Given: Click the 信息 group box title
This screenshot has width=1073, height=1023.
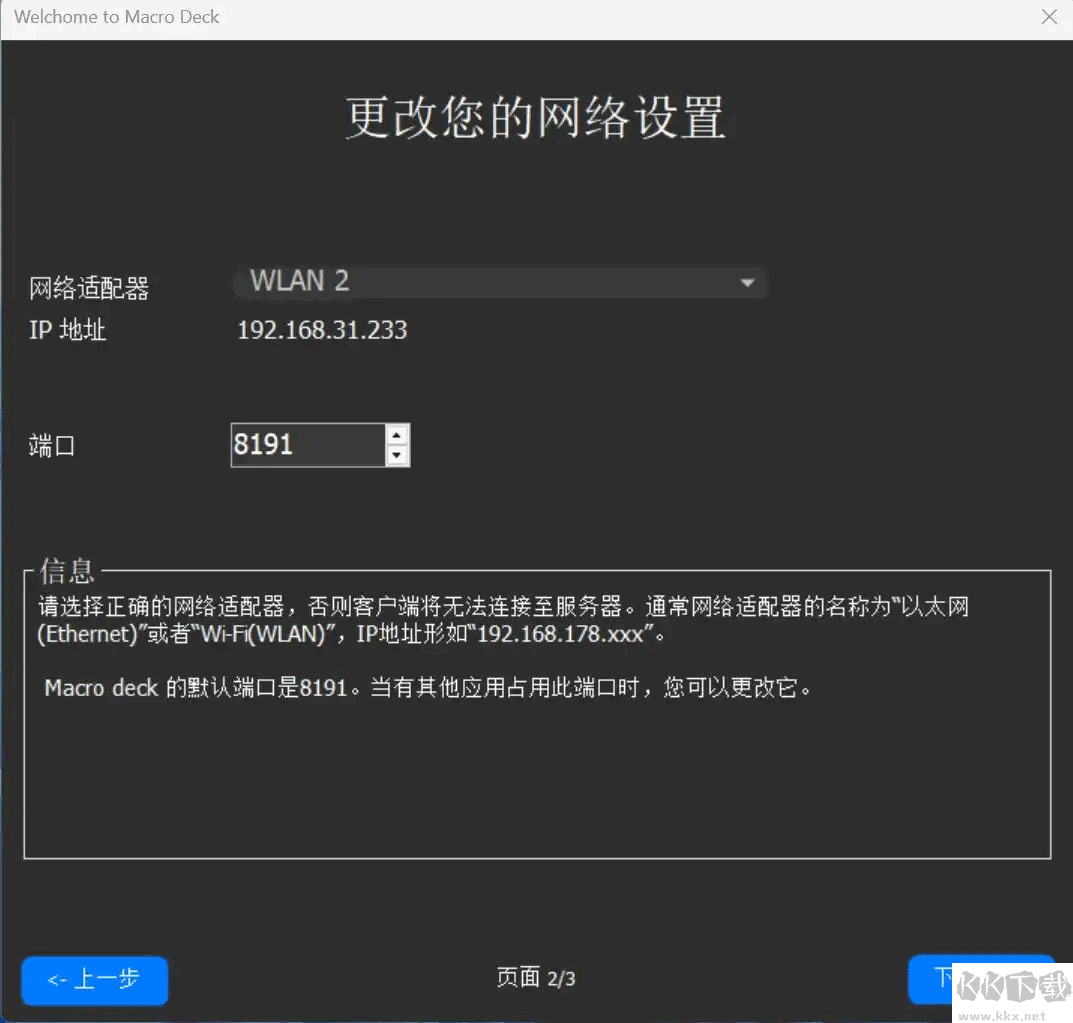Looking at the screenshot, I should click(66, 570).
